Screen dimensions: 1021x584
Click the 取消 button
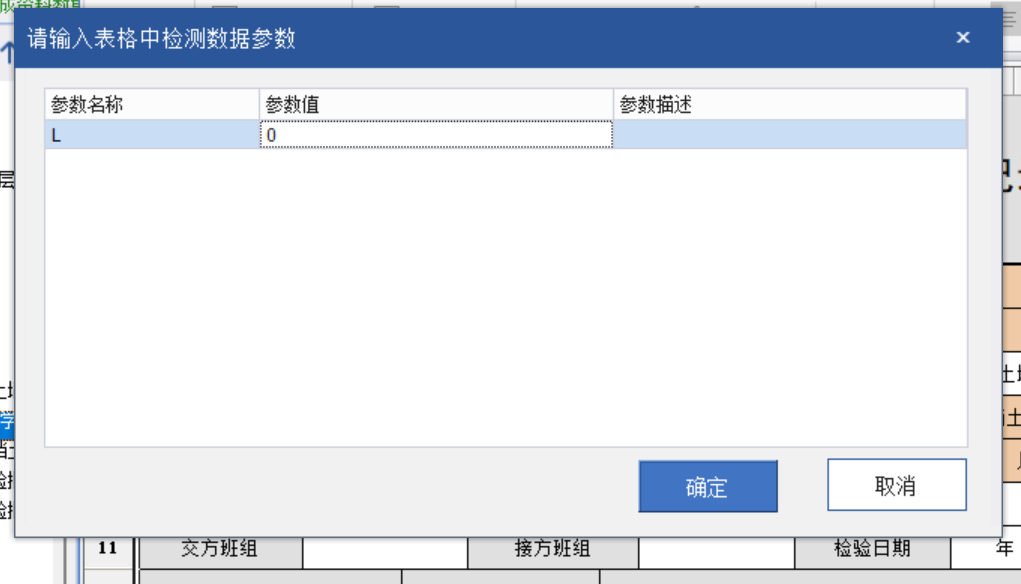tap(897, 485)
